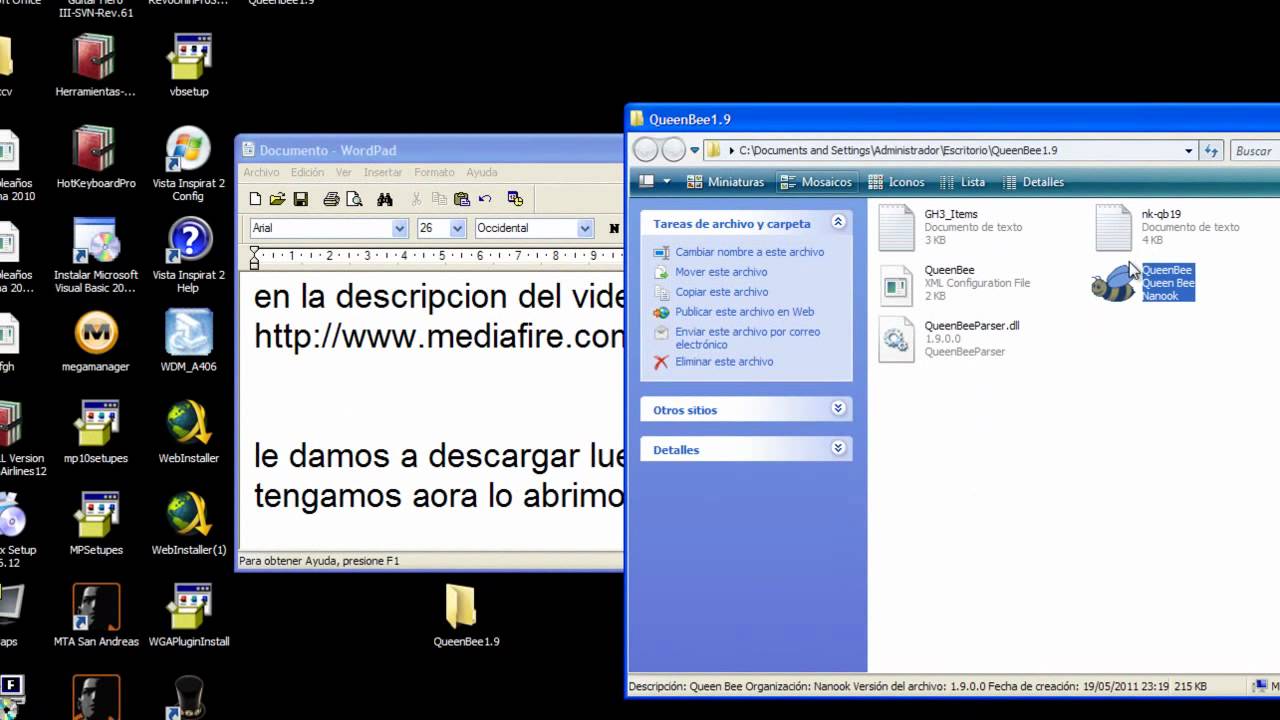The image size is (1280, 720).
Task: Select MTA San Andreas desktop icon
Action: [x=96, y=616]
